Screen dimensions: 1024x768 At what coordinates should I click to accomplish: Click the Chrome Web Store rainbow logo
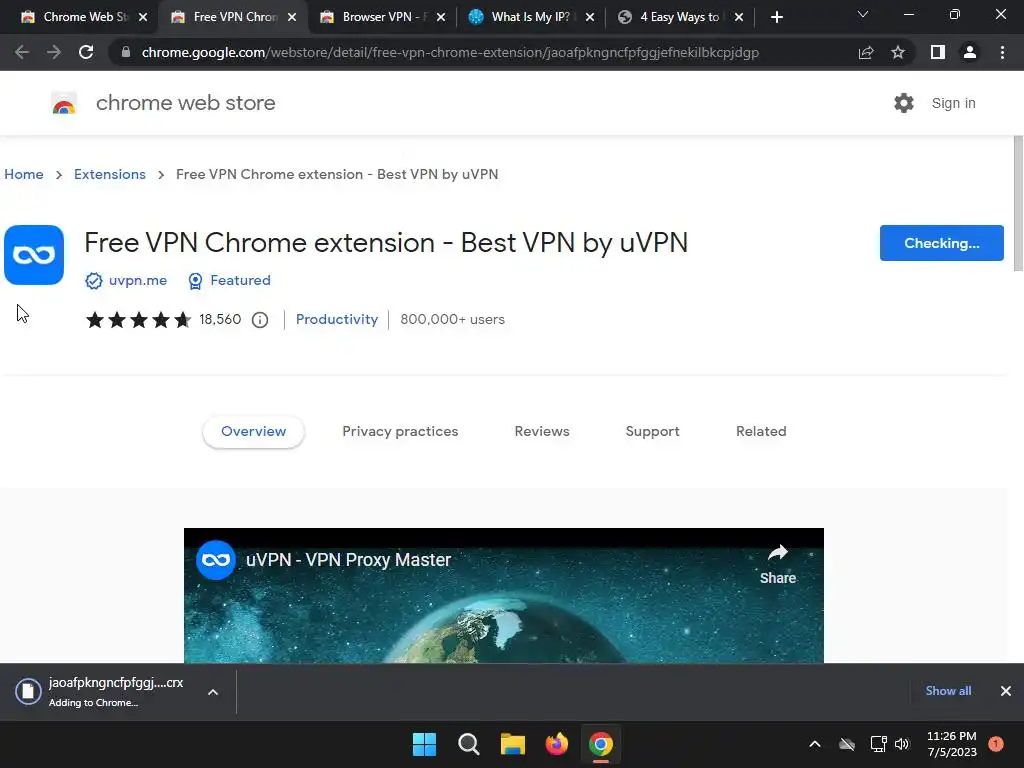point(64,103)
